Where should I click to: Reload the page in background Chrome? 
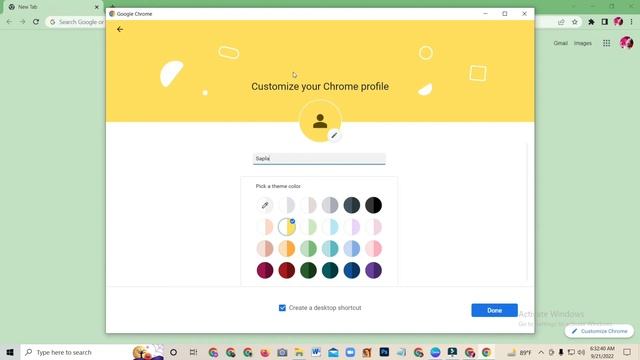(x=36, y=22)
